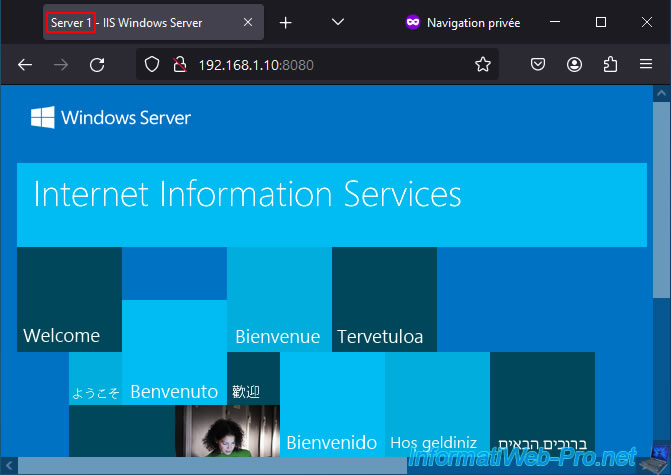Bookmark this page with the star
The height and width of the screenshot is (475, 671).
[x=483, y=64]
